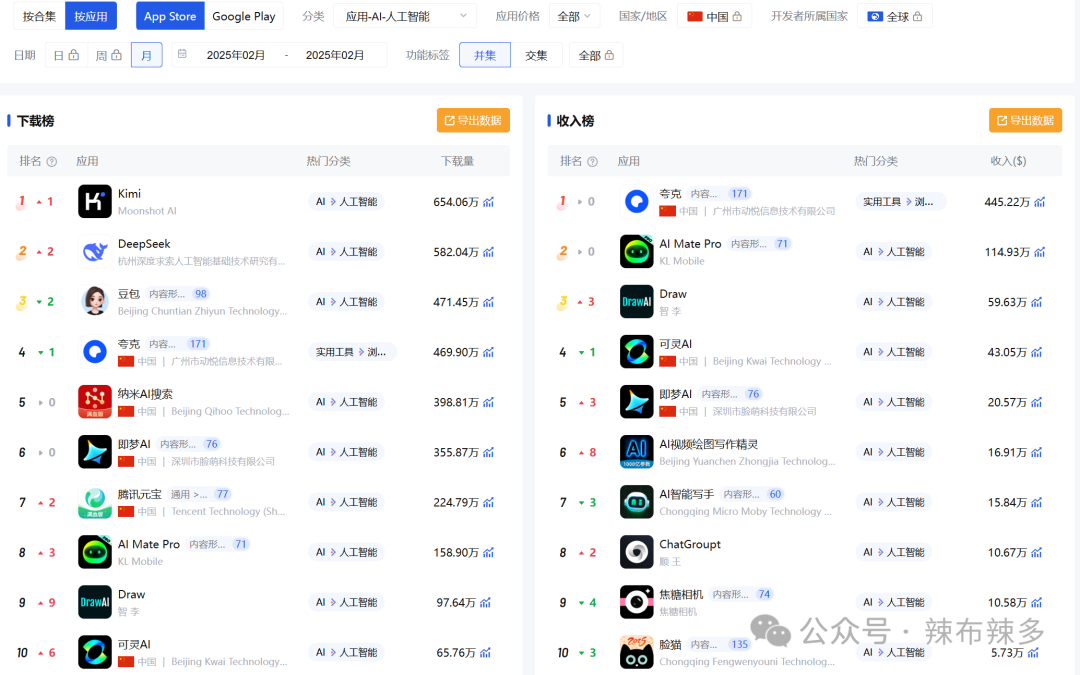
Task: Open the trend chart icon beside Kimi's downloads
Action: pos(487,201)
